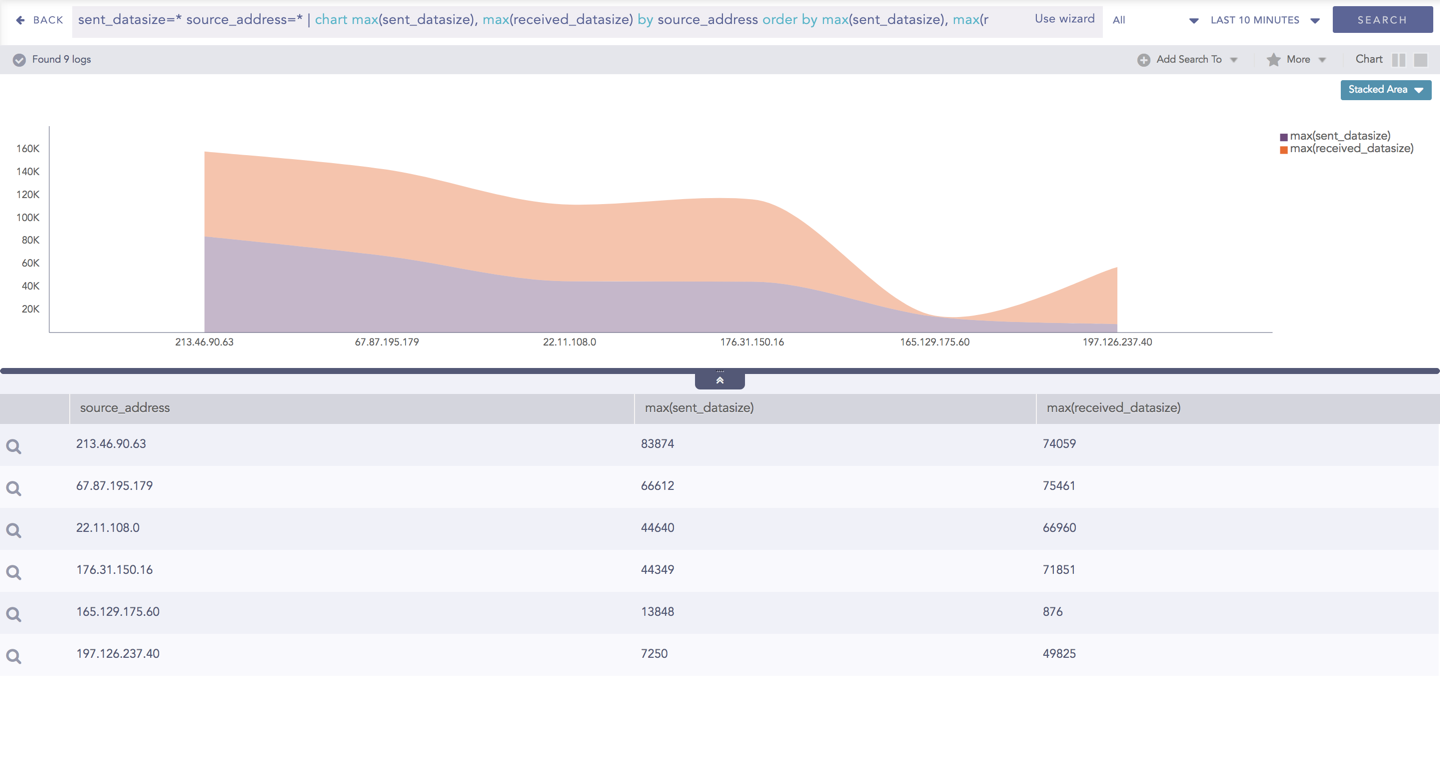Click the star icon next to More
1440x773 pixels.
1273,60
